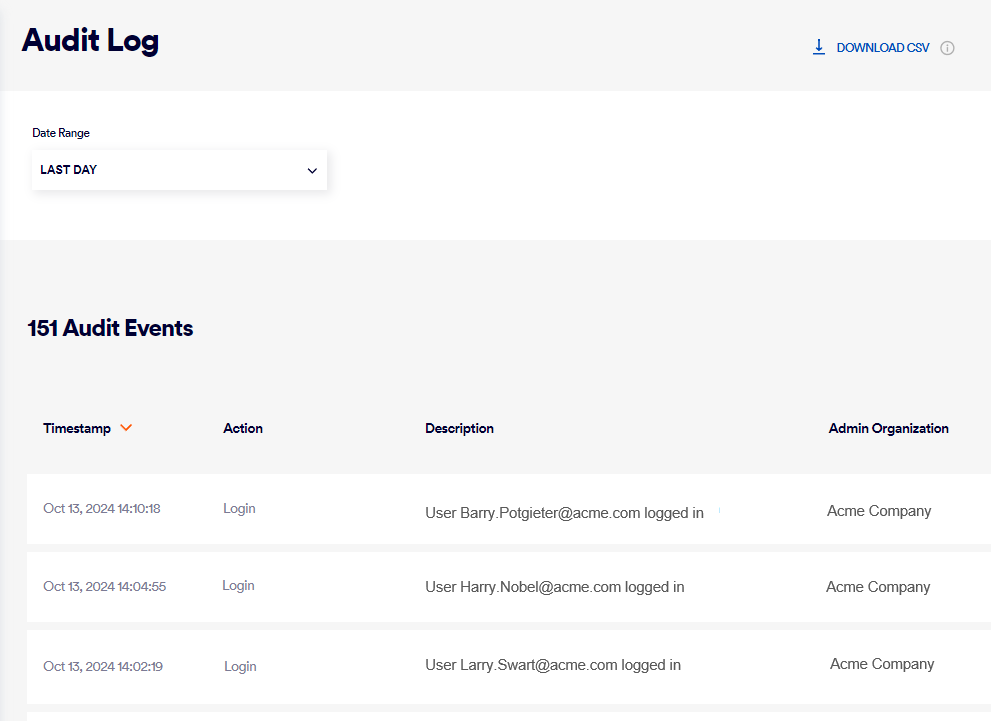Select the Oct 13, 2024 14:04:55 timestamp
Viewport: 991px width, 721px height.
104,587
